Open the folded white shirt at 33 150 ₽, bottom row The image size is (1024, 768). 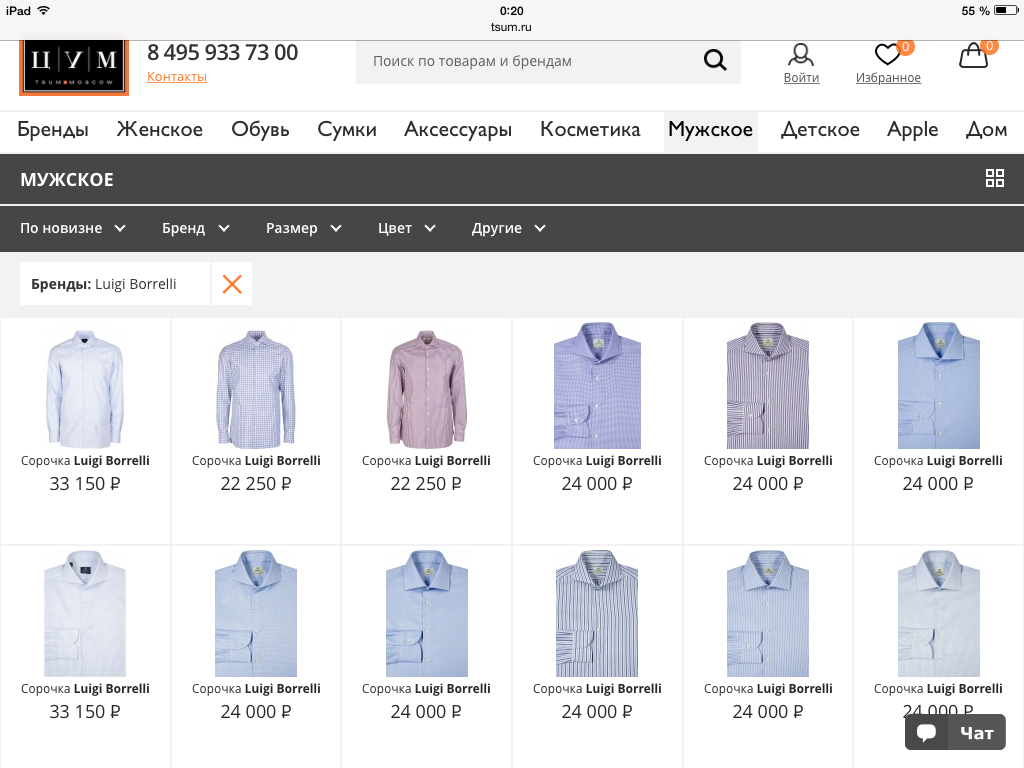[x=85, y=613]
